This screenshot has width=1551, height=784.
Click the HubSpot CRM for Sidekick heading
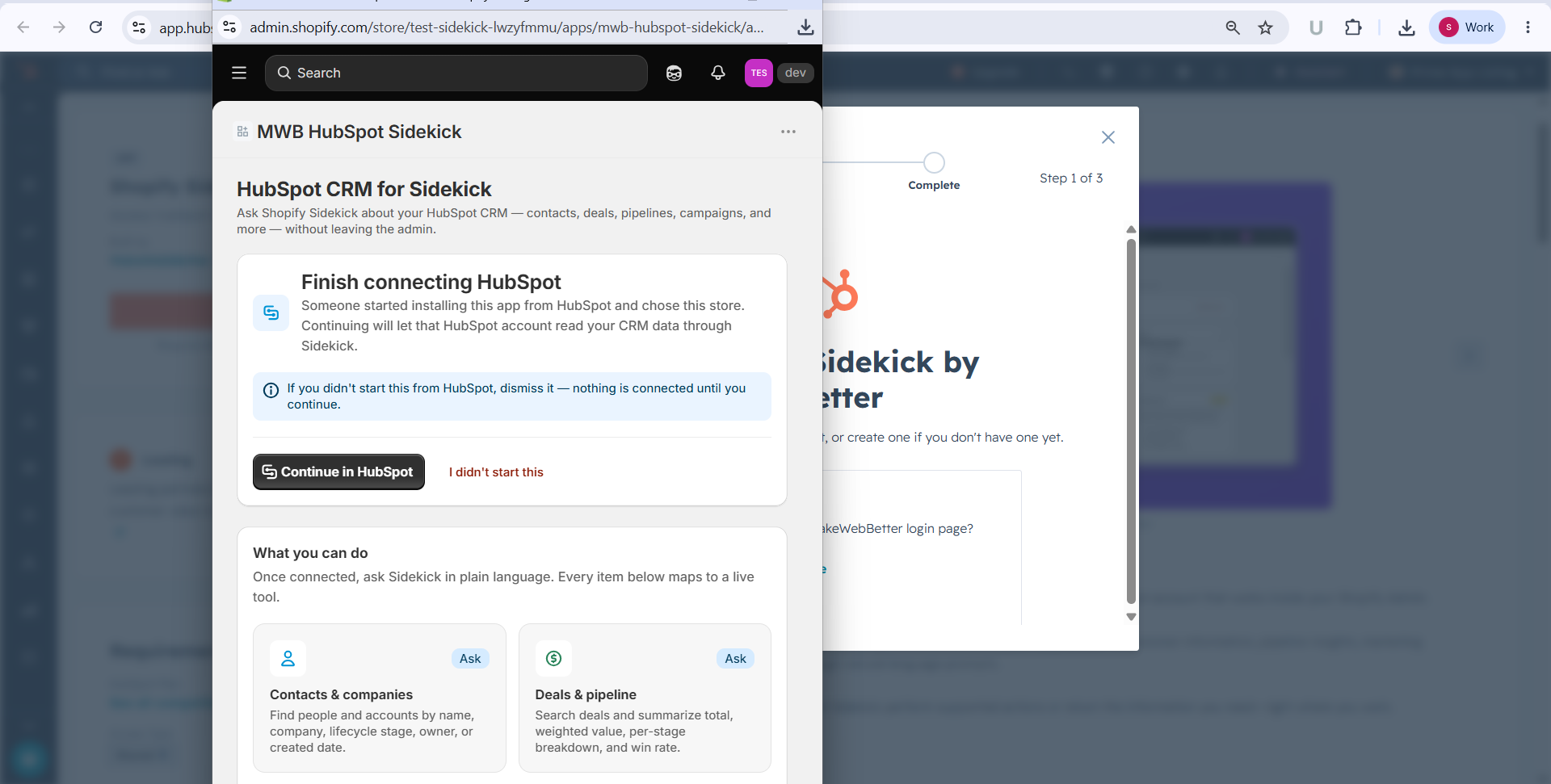pyautogui.click(x=364, y=189)
